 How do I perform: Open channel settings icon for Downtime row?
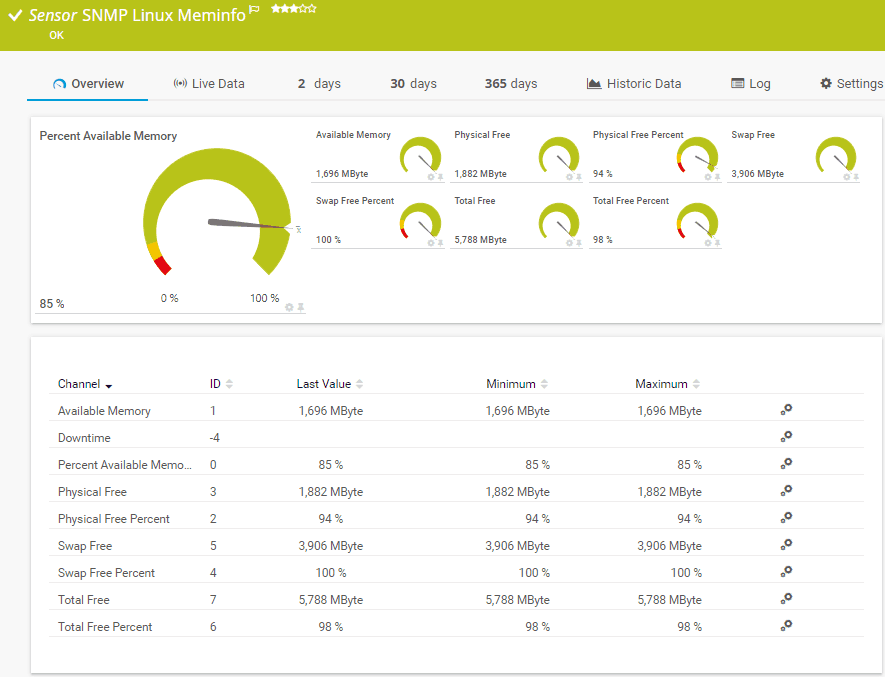click(x=787, y=437)
